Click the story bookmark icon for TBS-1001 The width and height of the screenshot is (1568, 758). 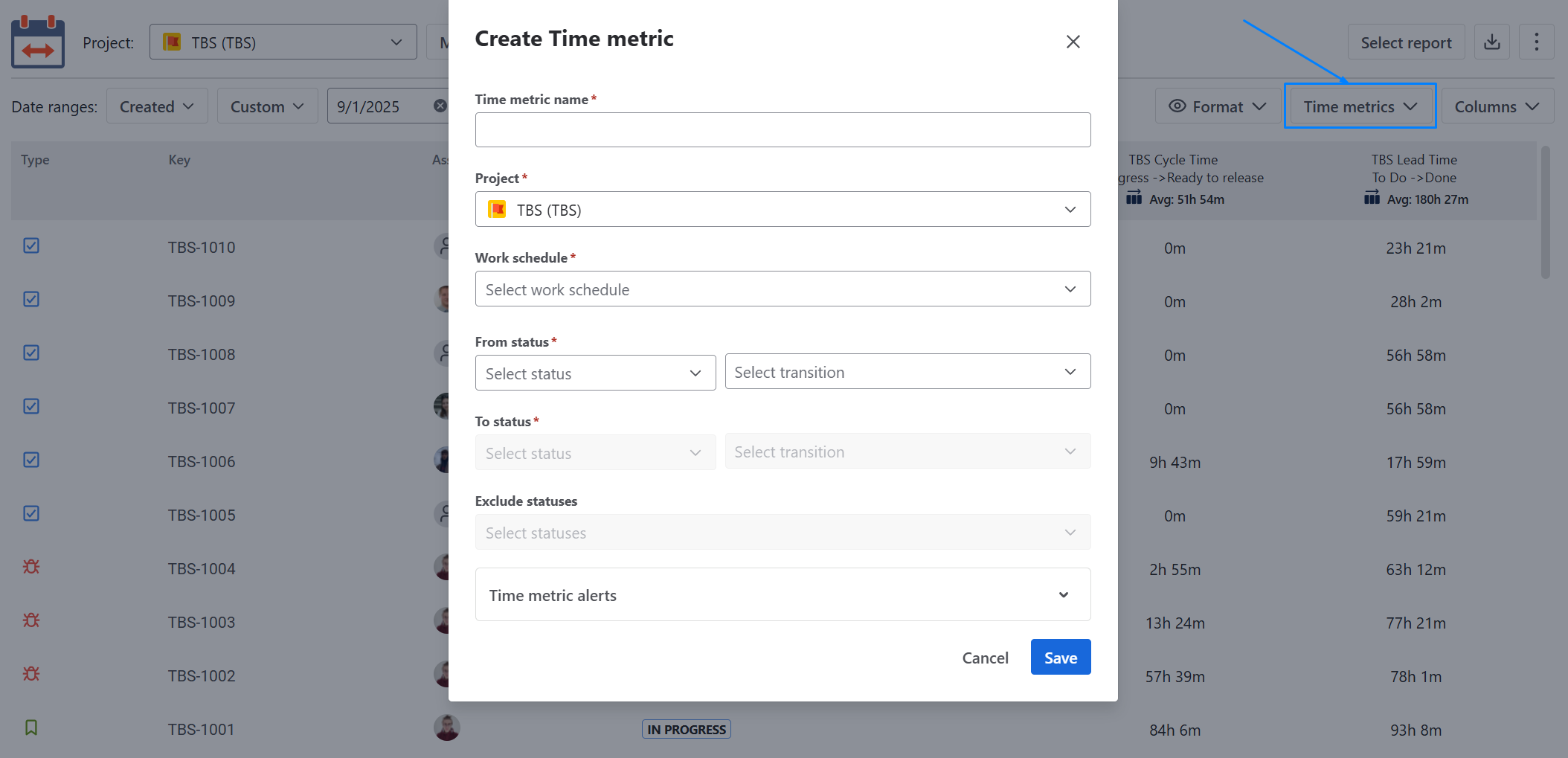click(31, 728)
